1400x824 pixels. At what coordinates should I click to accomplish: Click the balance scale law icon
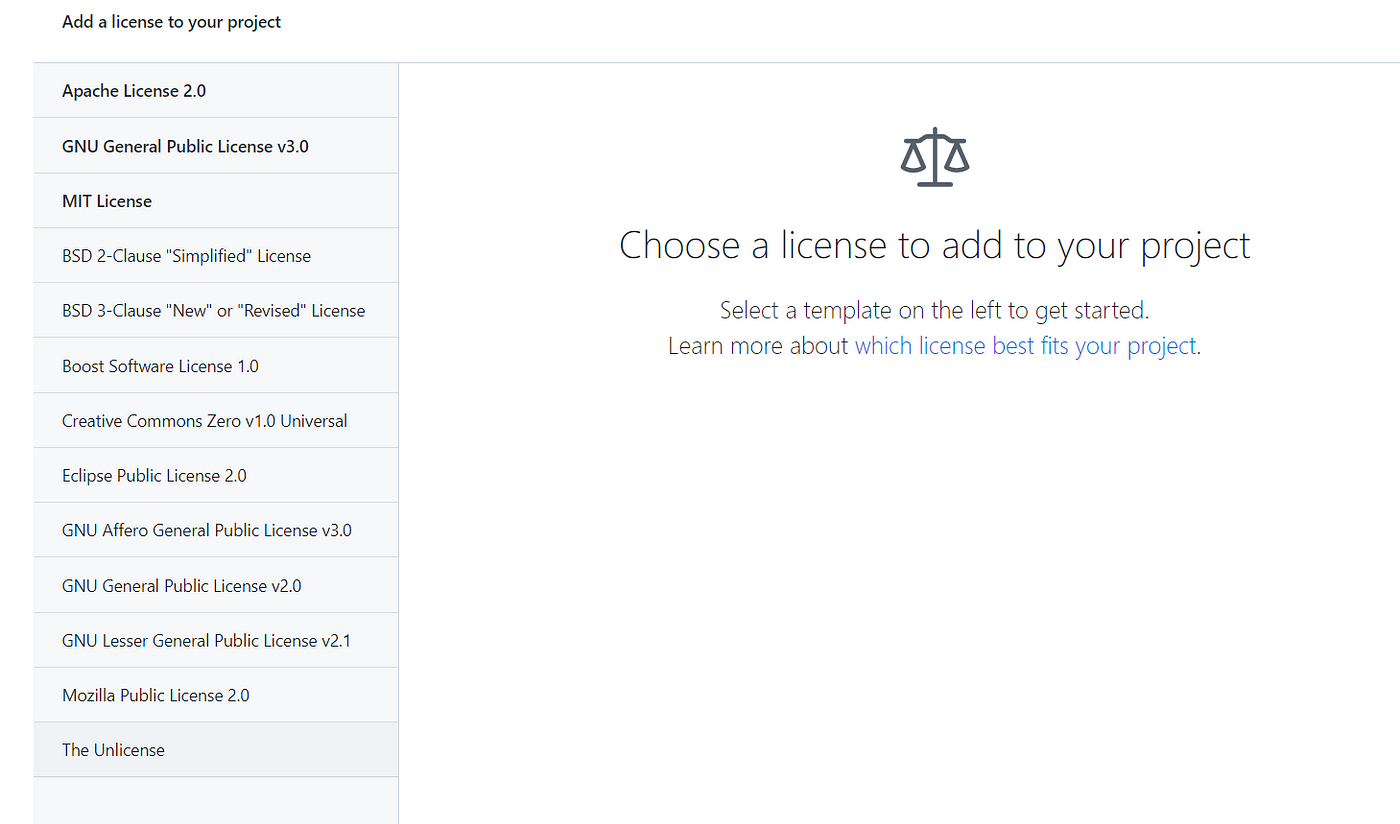935,157
